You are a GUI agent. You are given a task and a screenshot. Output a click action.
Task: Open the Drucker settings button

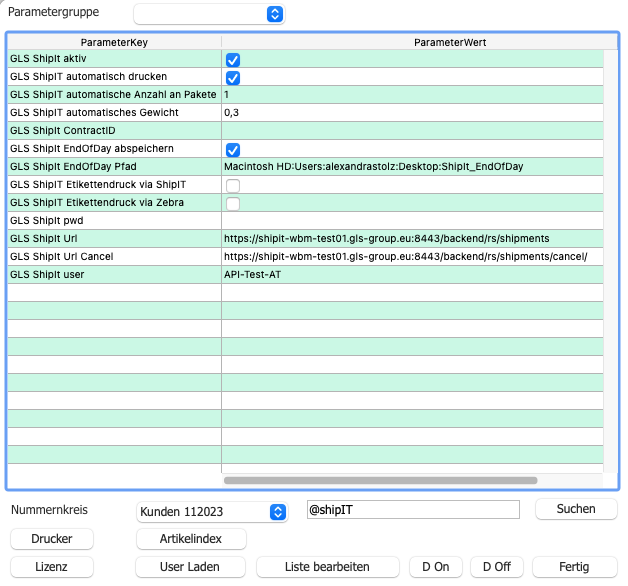[52, 539]
